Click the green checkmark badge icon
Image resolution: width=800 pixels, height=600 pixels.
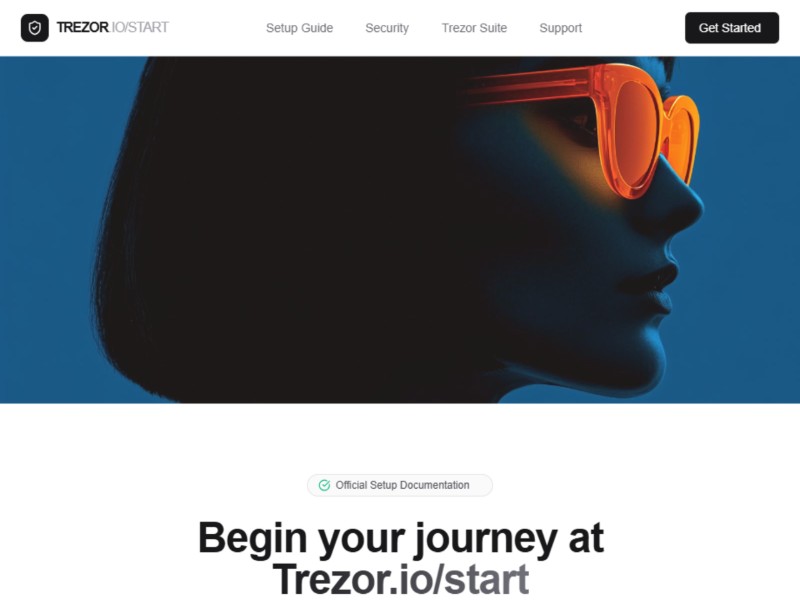[324, 485]
